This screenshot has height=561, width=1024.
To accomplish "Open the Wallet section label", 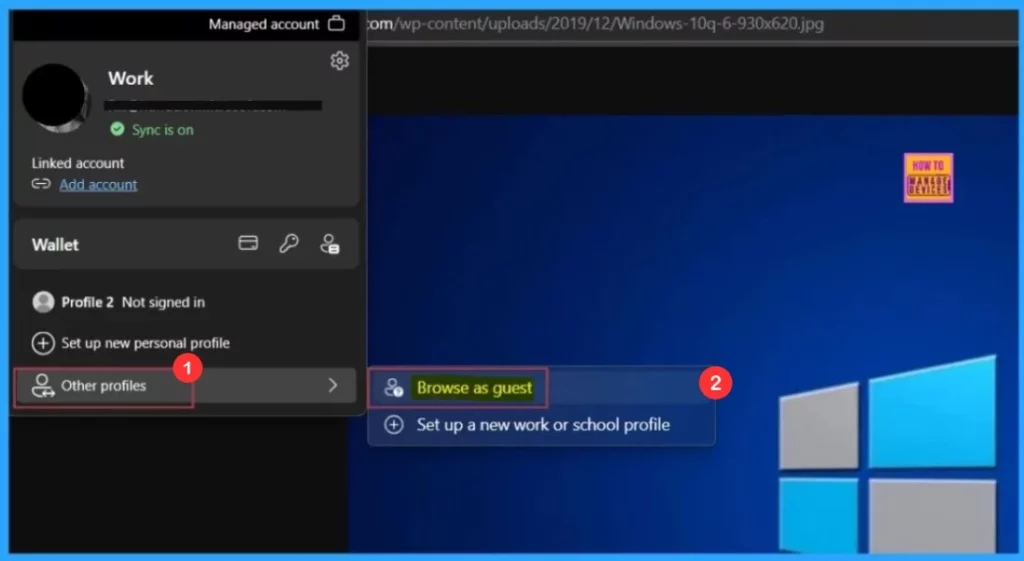I will pyautogui.click(x=55, y=244).
